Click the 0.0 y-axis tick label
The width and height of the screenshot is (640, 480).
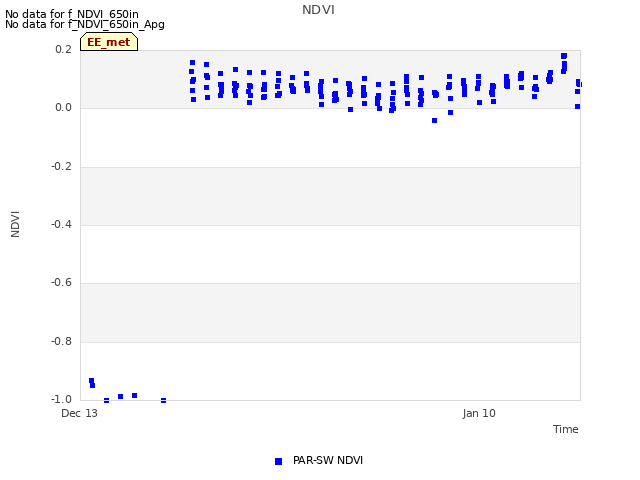click(x=63, y=108)
